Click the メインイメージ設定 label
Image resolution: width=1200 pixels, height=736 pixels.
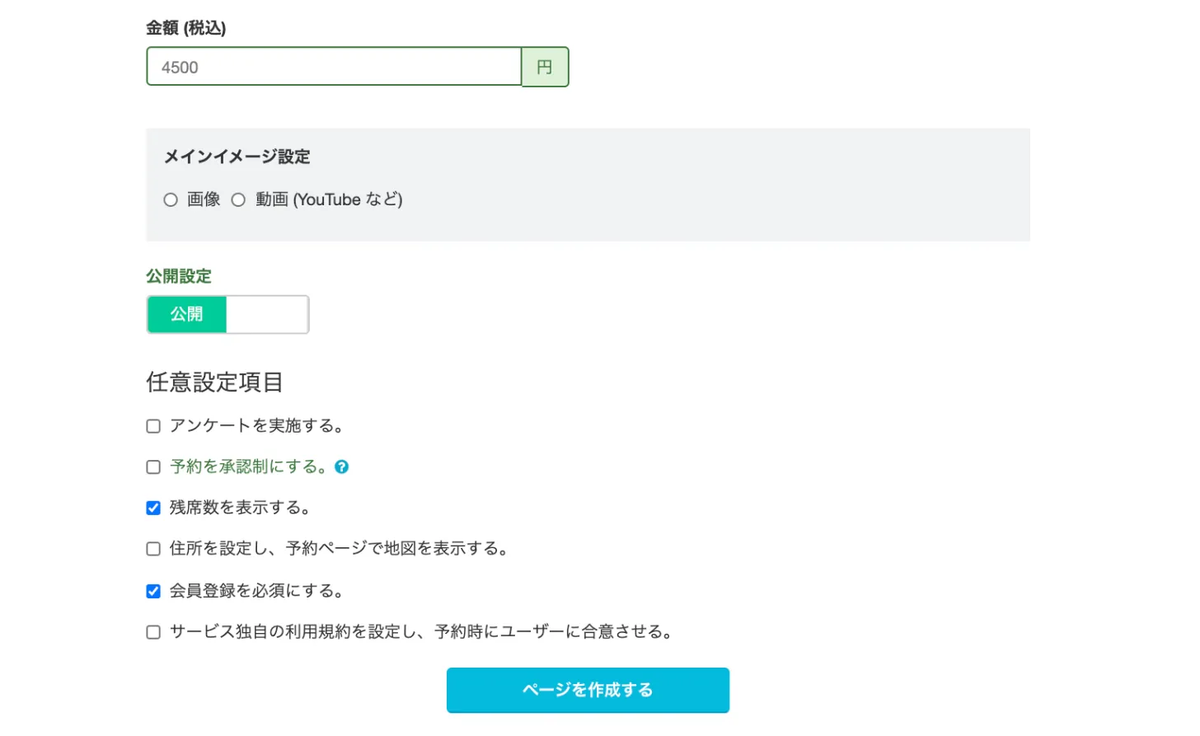237,157
